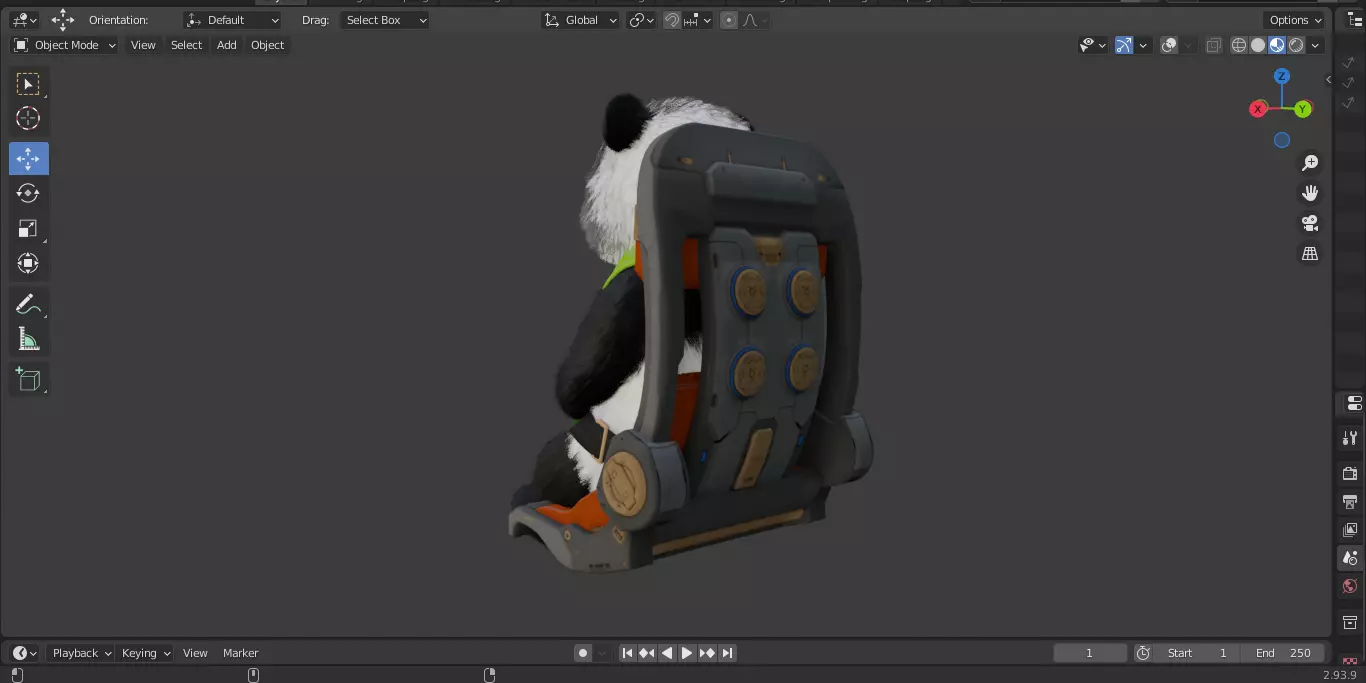This screenshot has height=683, width=1366.
Task: Toggle X-ray mode button
Action: [x=1213, y=45]
